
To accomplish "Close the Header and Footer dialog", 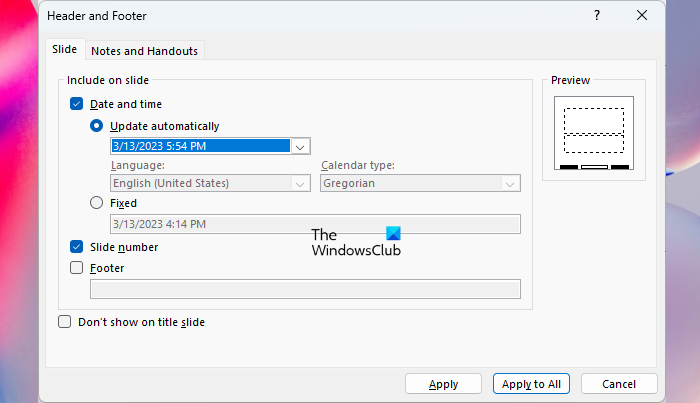I will [x=642, y=16].
